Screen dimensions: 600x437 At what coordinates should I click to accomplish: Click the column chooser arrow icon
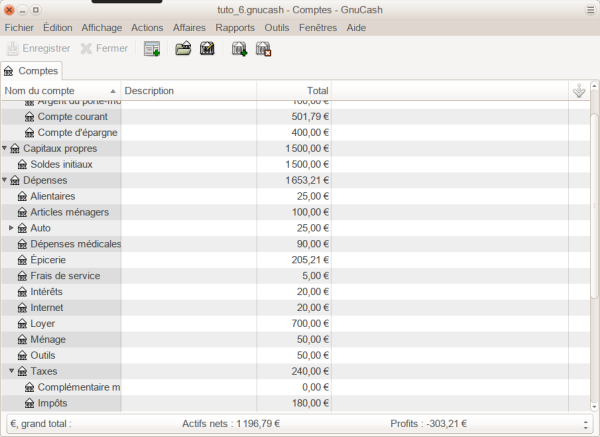(x=578, y=91)
